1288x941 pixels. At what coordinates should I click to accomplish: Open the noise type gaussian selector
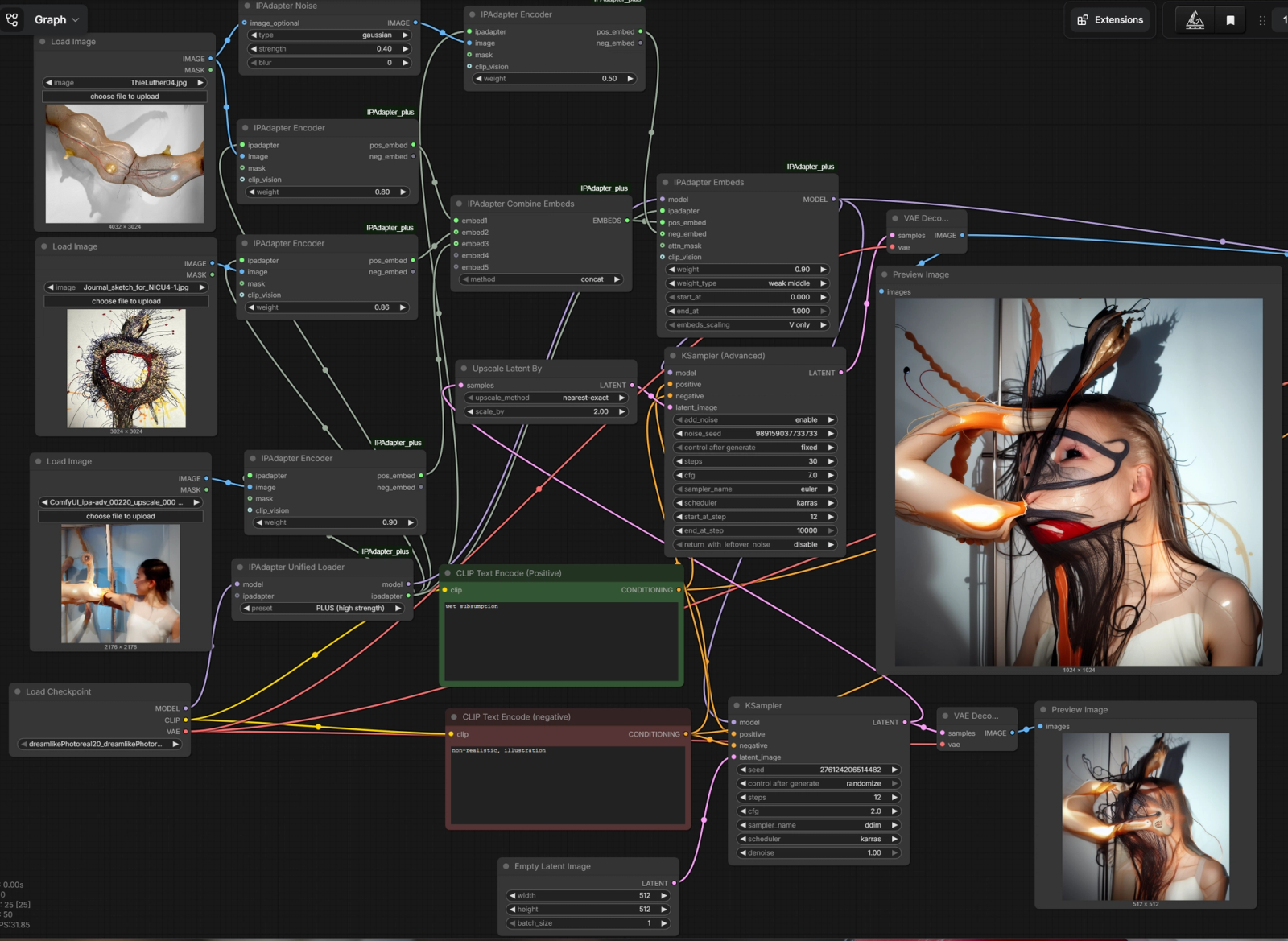(x=329, y=35)
